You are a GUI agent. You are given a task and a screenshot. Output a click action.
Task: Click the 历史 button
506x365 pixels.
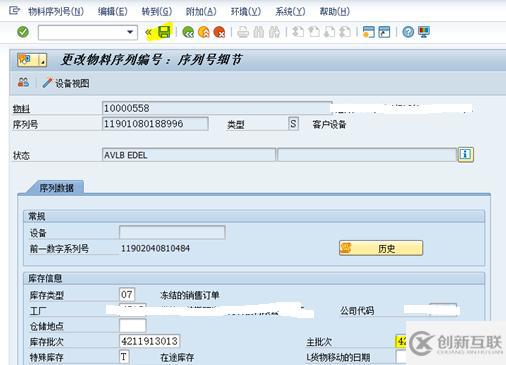(x=381, y=248)
